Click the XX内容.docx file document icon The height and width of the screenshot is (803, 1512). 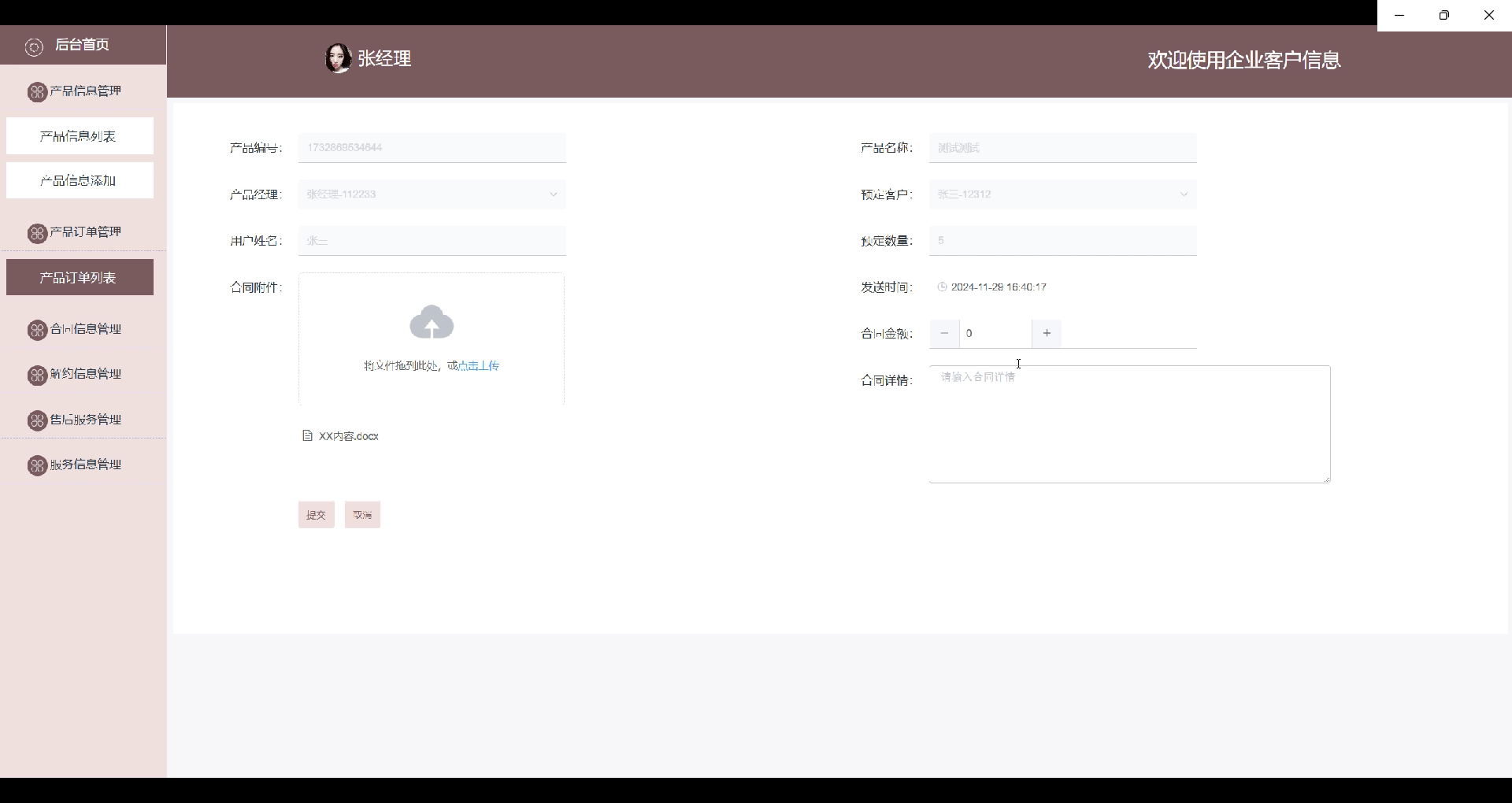coord(308,435)
